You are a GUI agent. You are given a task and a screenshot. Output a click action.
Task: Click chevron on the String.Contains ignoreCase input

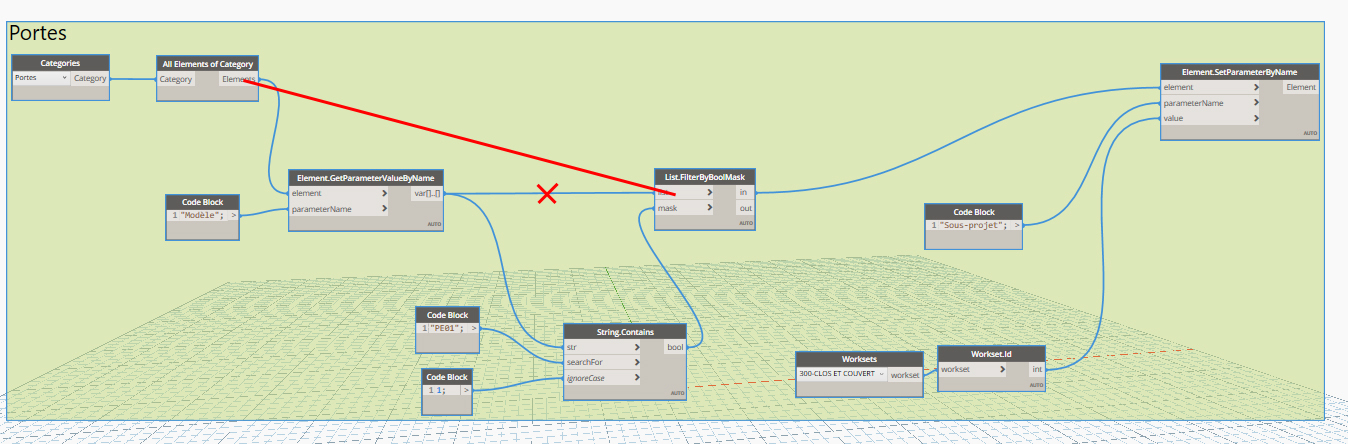(x=637, y=378)
